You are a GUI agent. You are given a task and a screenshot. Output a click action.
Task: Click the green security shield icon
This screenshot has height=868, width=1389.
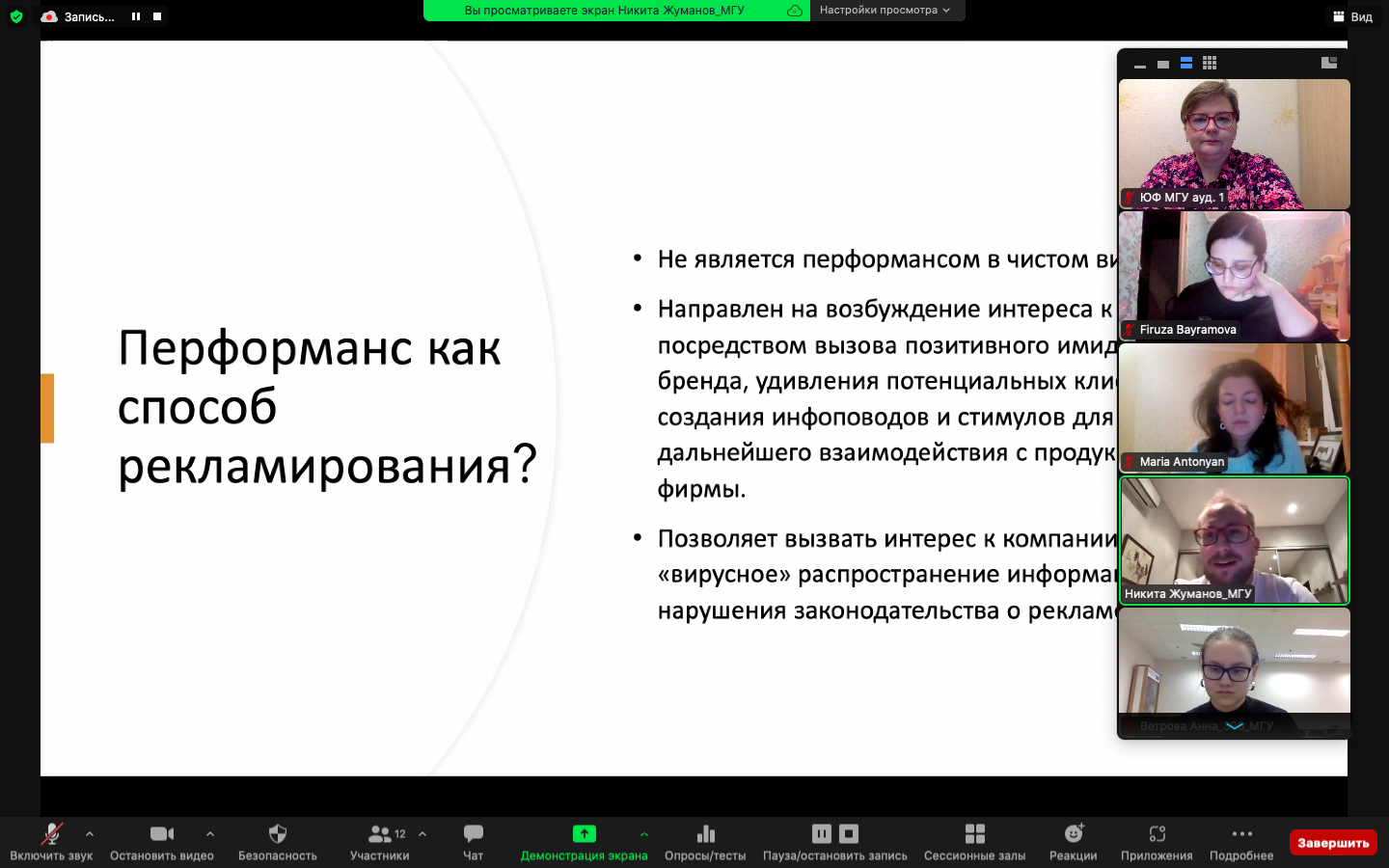pyautogui.click(x=16, y=16)
